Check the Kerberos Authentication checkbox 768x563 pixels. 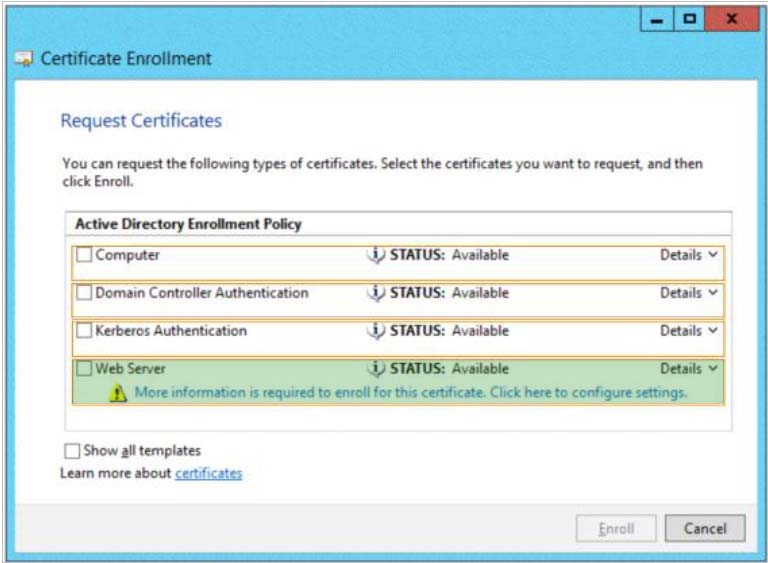point(84,330)
